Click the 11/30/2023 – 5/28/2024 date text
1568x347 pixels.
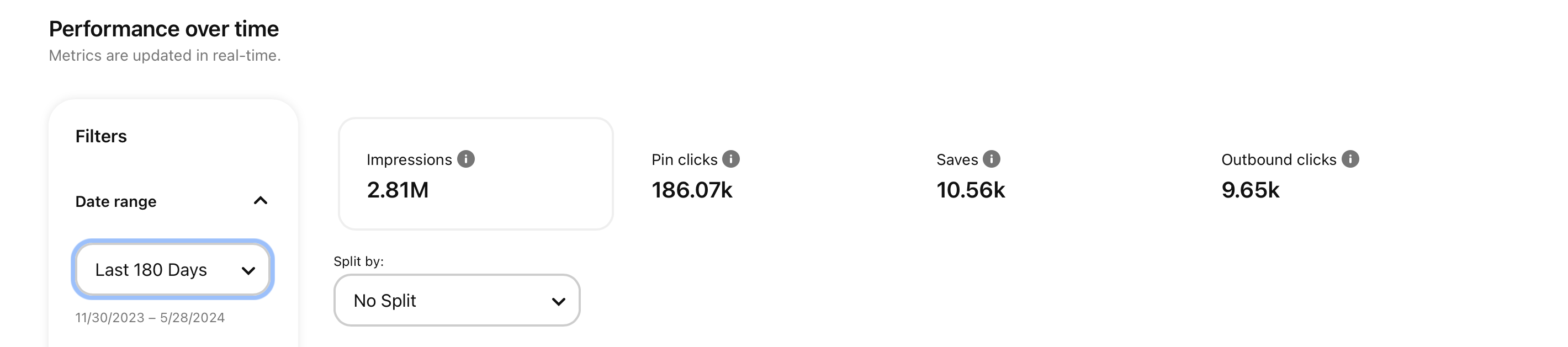[x=150, y=318]
